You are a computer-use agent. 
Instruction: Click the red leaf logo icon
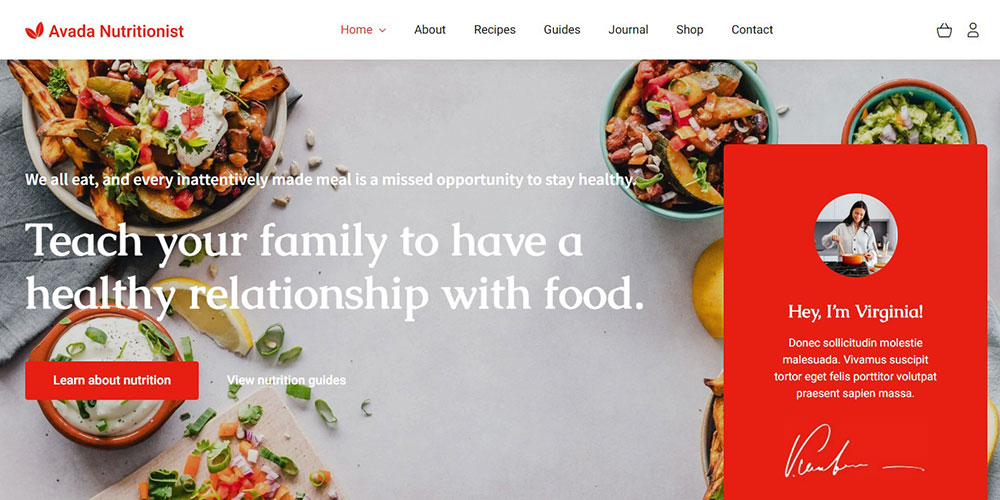coord(34,31)
